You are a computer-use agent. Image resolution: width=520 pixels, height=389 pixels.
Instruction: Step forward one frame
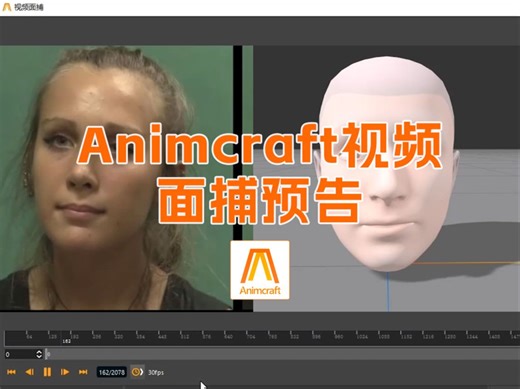(x=65, y=372)
